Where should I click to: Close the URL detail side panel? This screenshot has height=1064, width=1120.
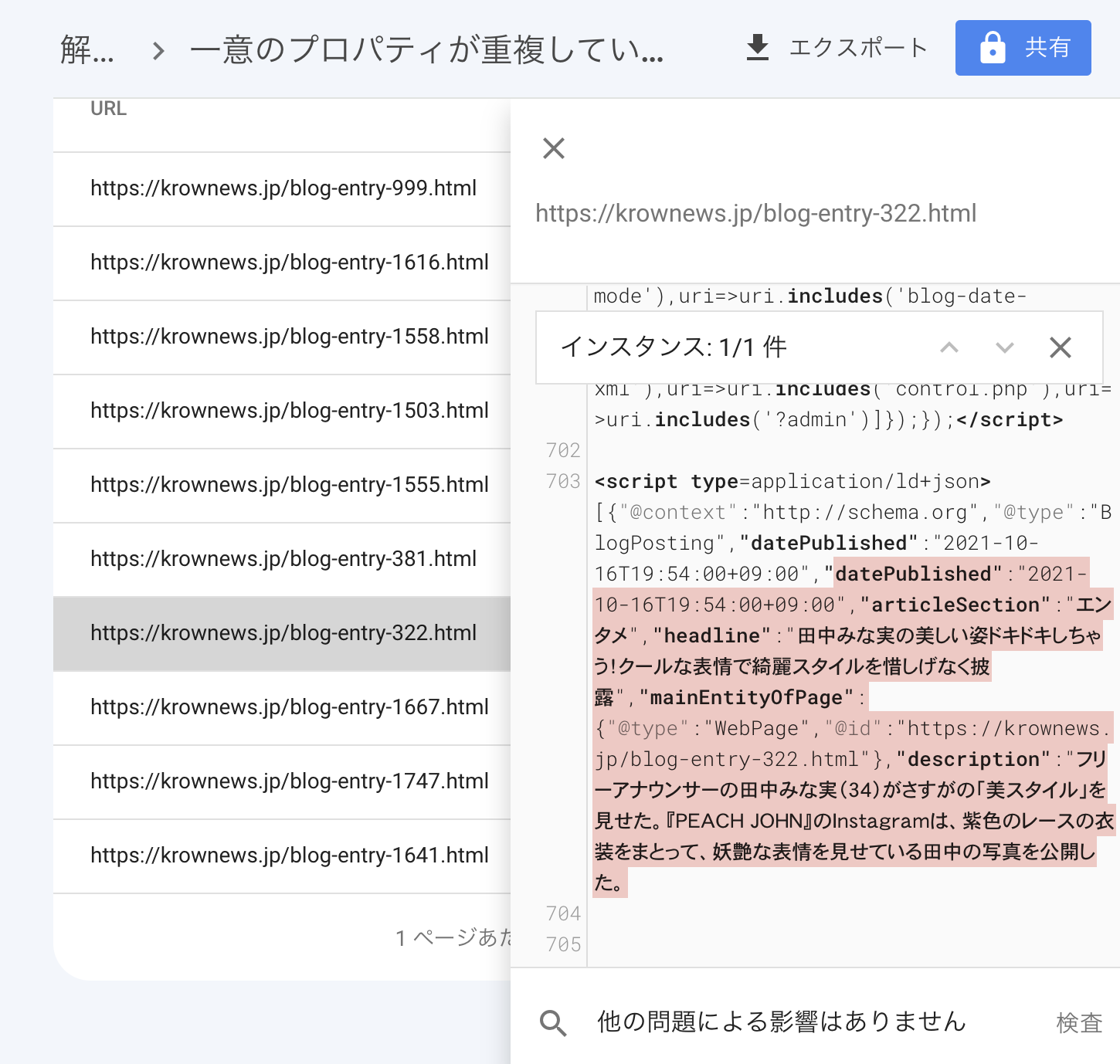[x=554, y=148]
